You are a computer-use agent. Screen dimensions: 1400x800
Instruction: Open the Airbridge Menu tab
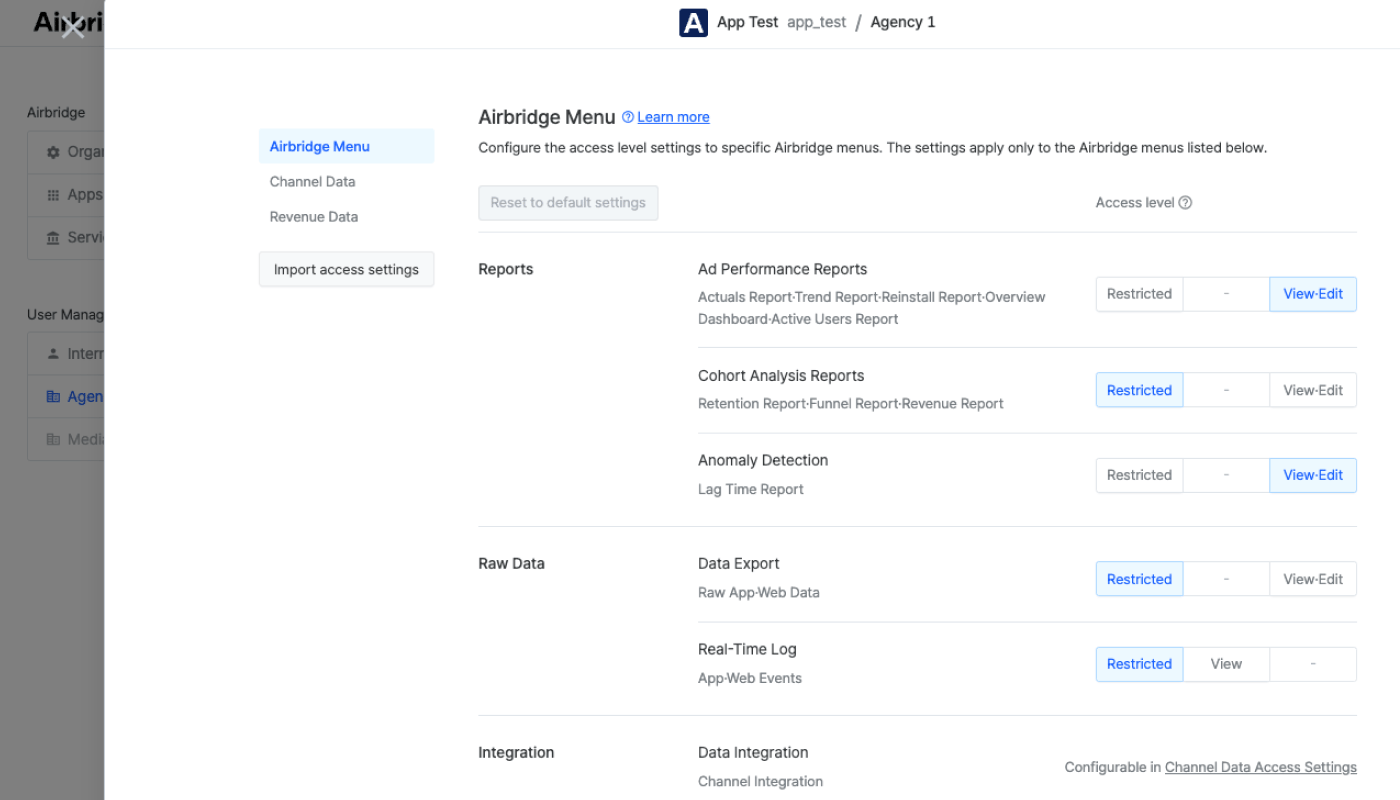coord(346,146)
